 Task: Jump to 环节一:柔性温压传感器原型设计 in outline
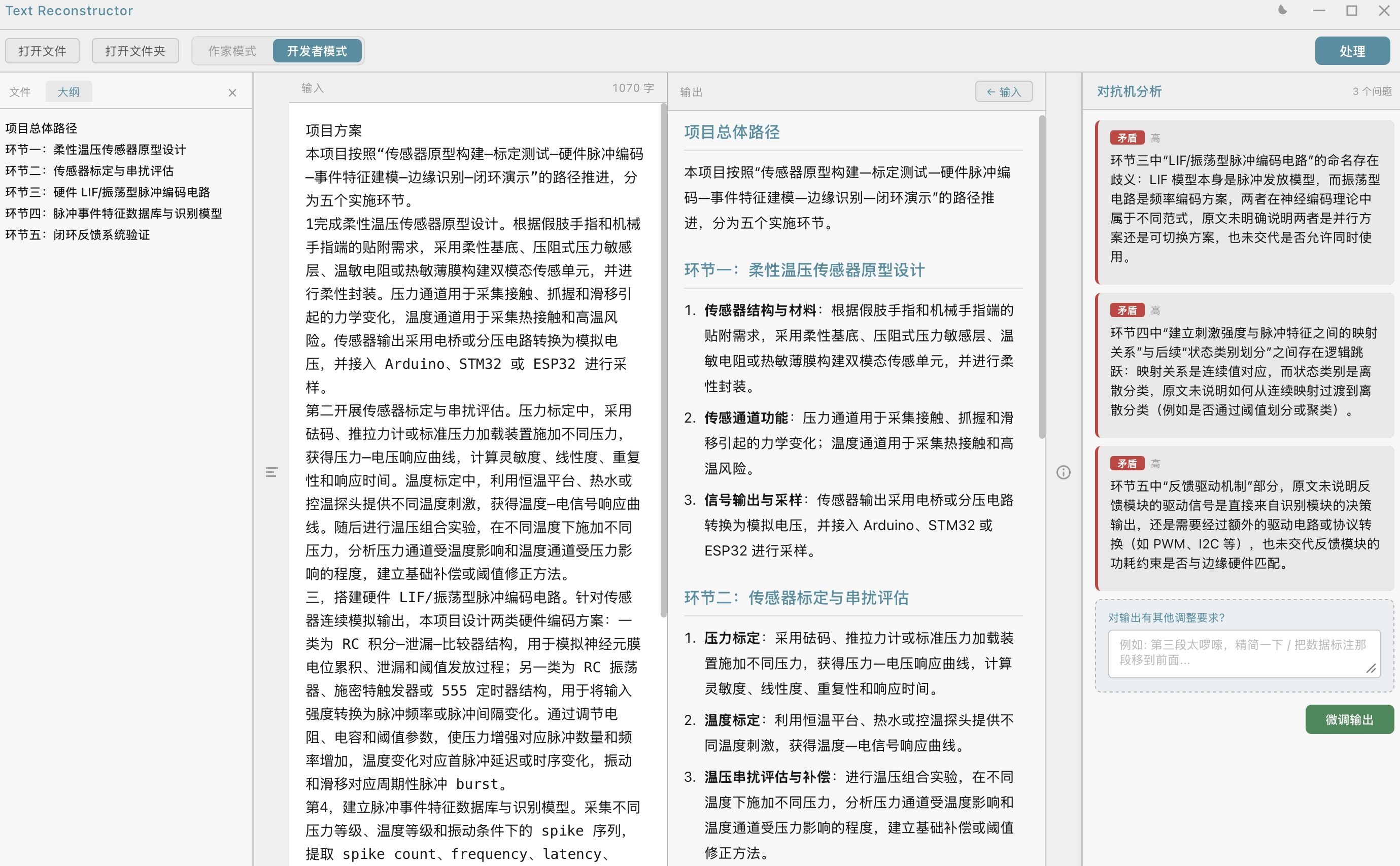(96, 150)
